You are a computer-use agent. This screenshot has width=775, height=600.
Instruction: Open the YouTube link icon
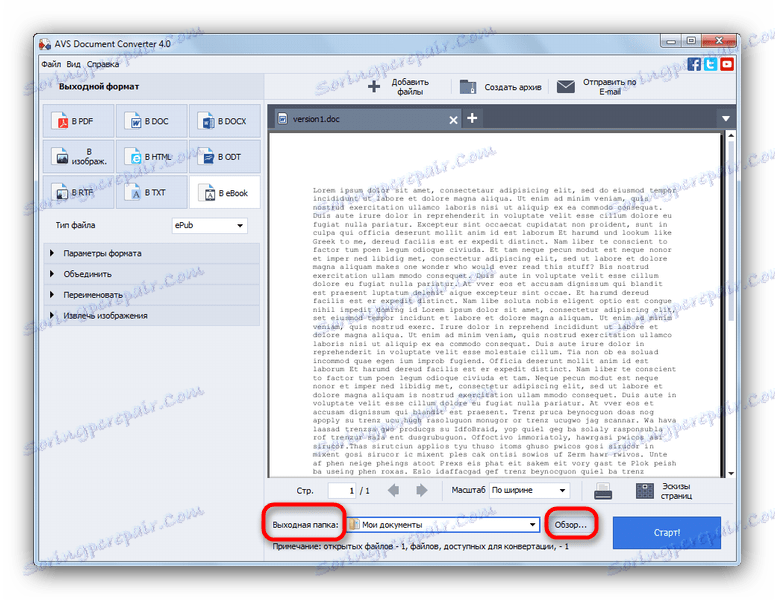[x=727, y=64]
